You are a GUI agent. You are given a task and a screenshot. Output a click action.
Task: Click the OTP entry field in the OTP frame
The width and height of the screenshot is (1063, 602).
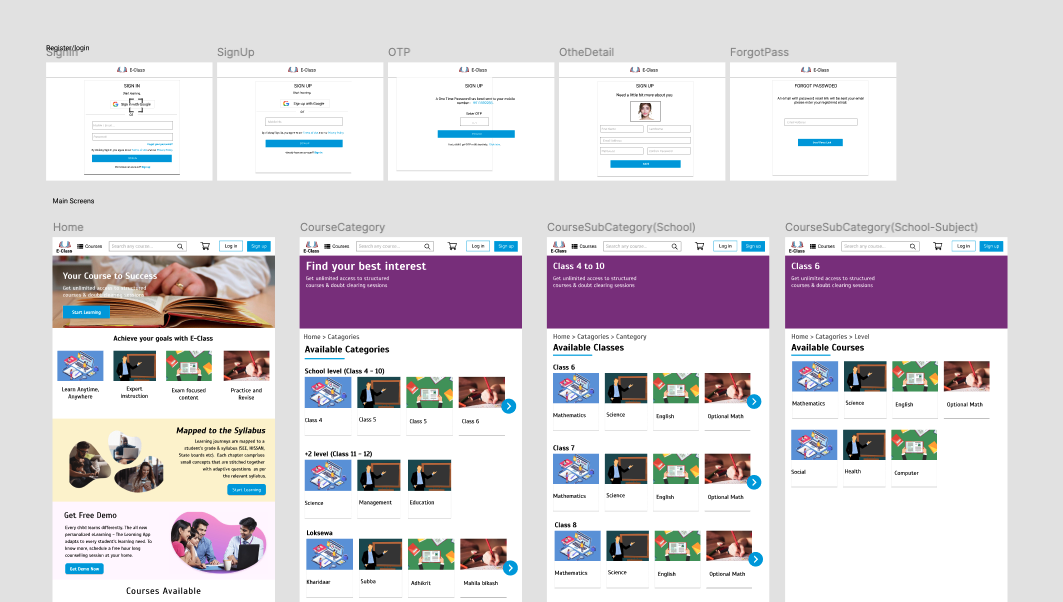point(475,122)
